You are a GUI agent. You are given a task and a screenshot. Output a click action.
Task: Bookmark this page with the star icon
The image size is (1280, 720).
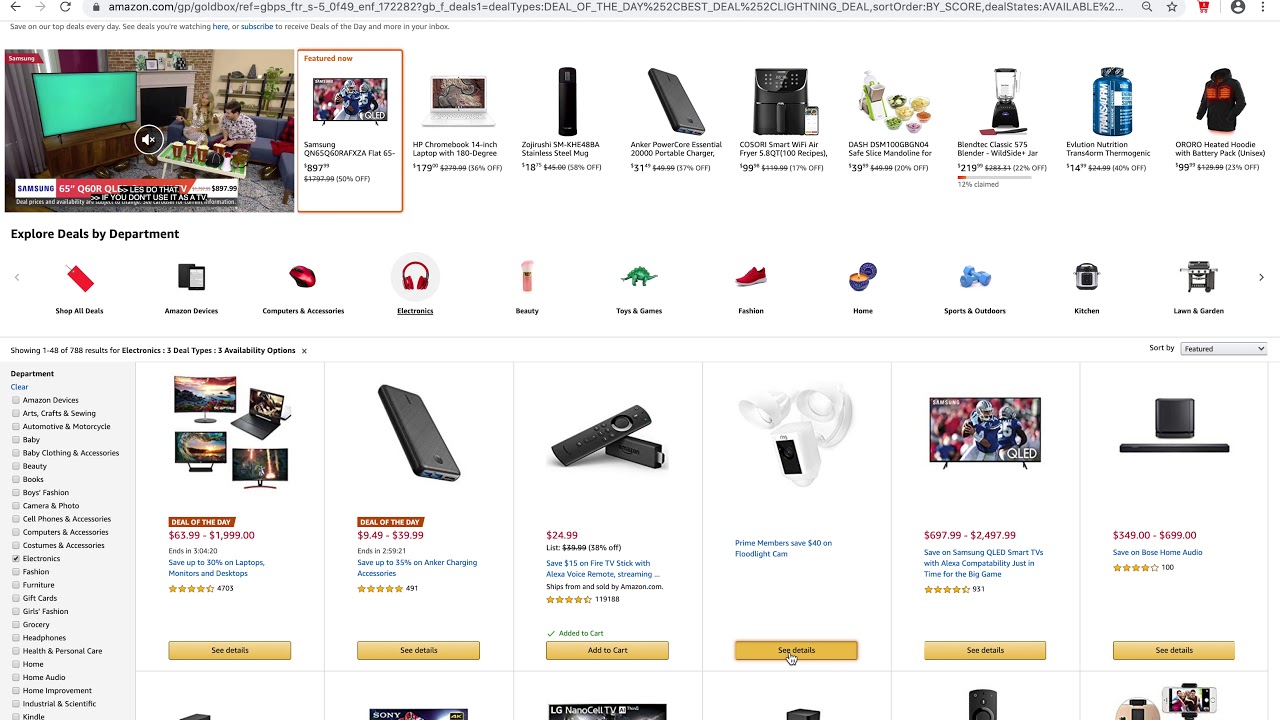pos(1172,7)
